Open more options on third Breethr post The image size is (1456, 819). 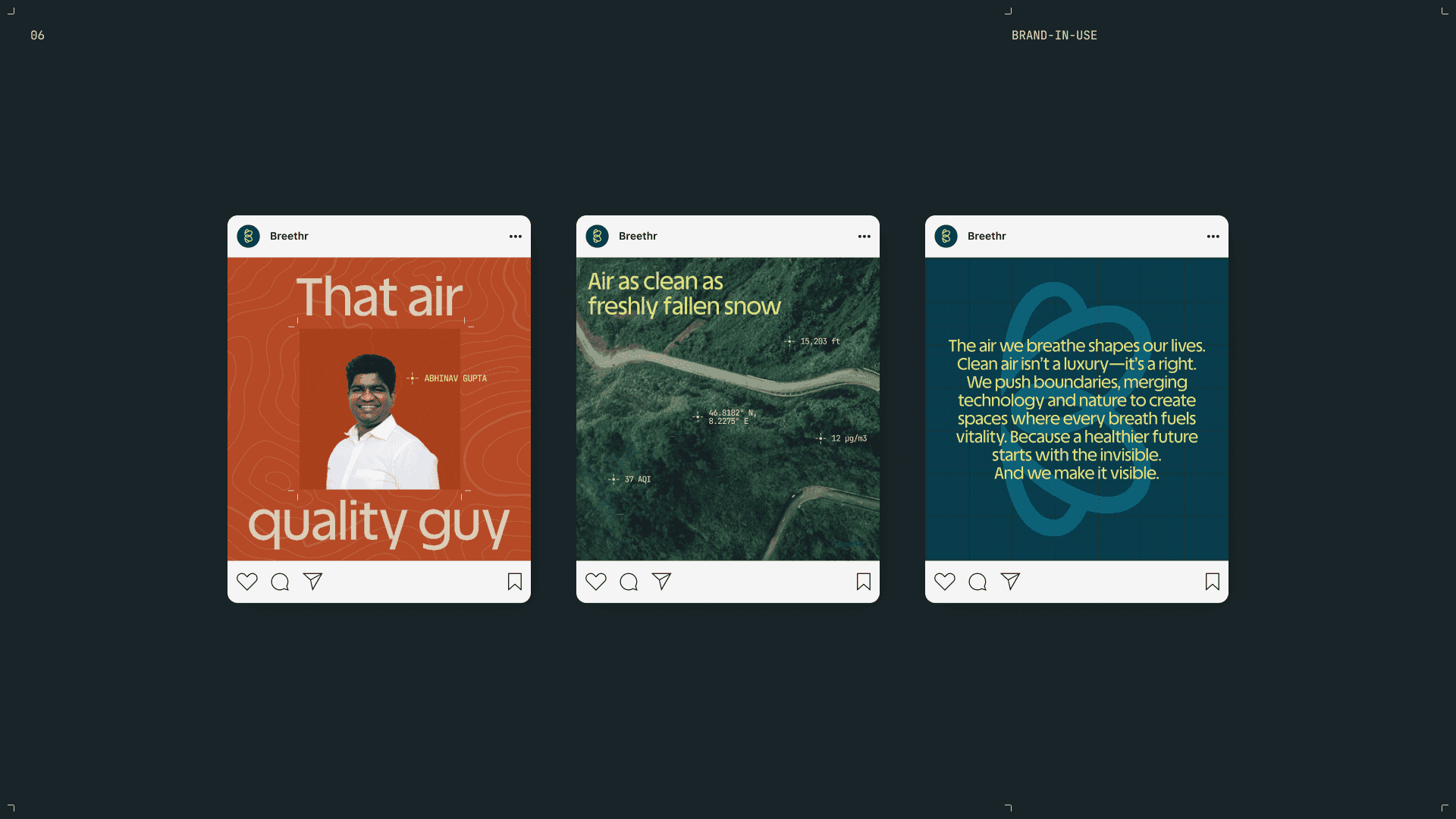tap(1213, 237)
